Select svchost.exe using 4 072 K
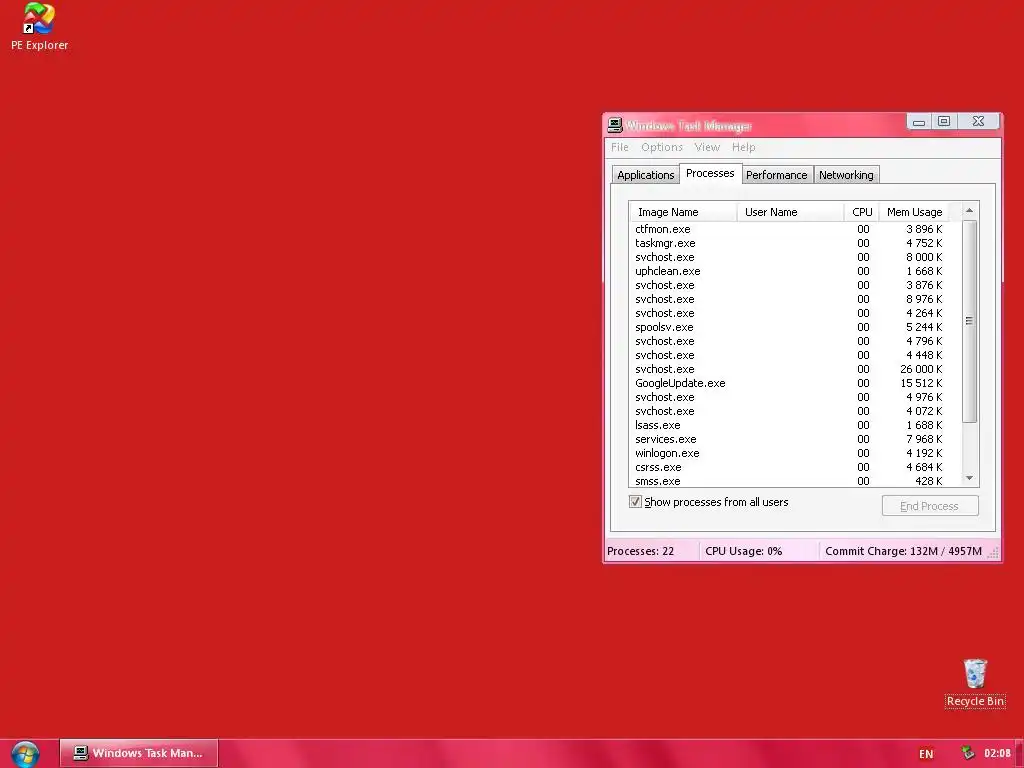The image size is (1024, 768). point(789,411)
